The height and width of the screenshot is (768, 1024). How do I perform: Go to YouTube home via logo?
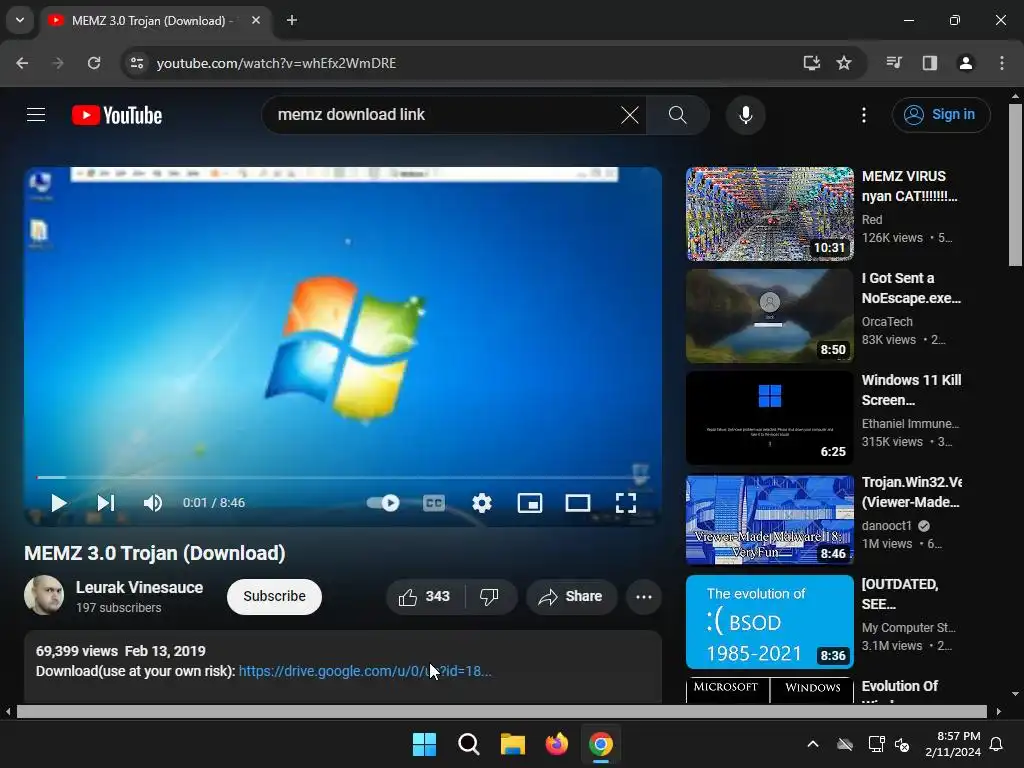(117, 115)
